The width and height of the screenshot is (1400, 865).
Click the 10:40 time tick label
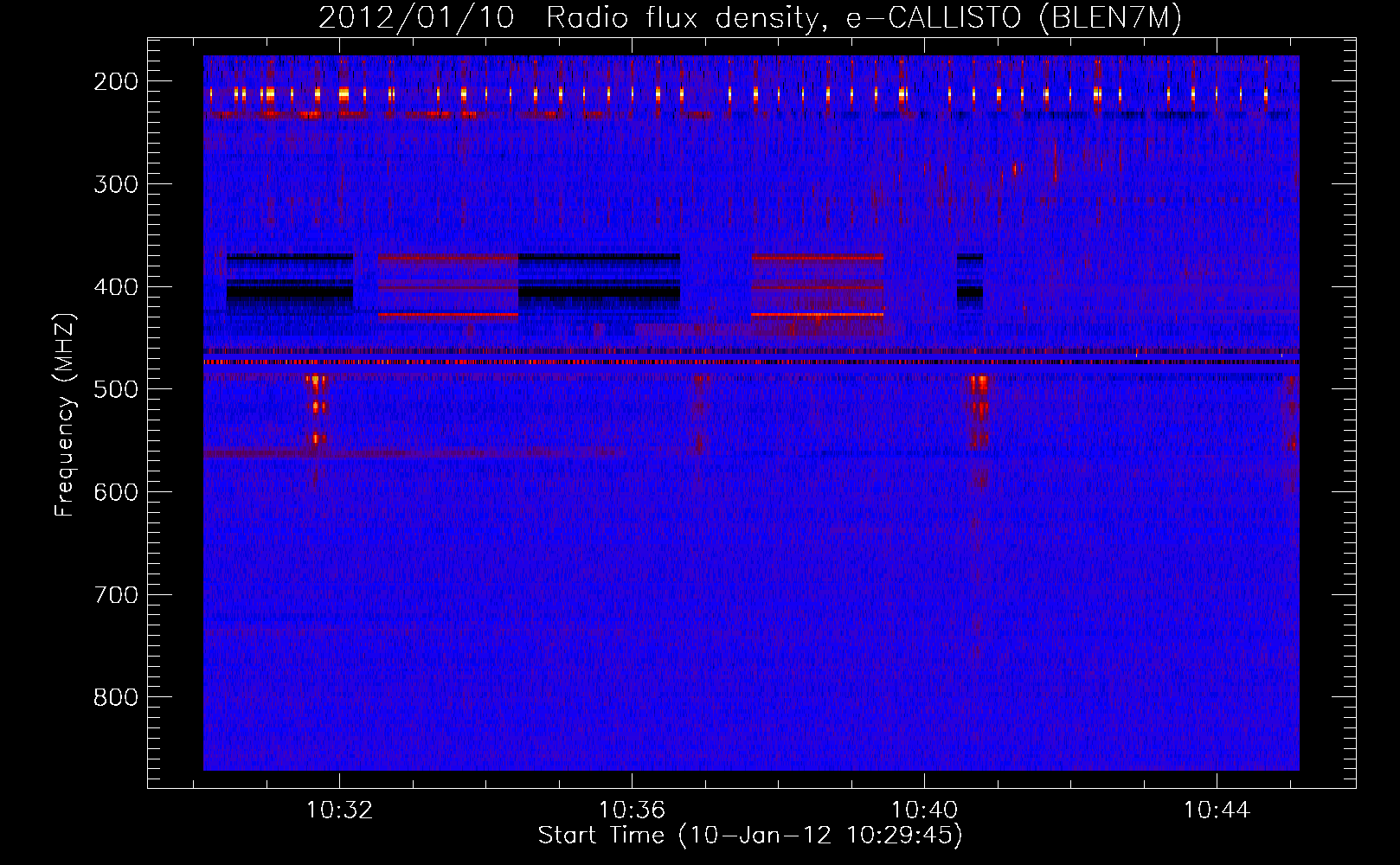[924, 811]
